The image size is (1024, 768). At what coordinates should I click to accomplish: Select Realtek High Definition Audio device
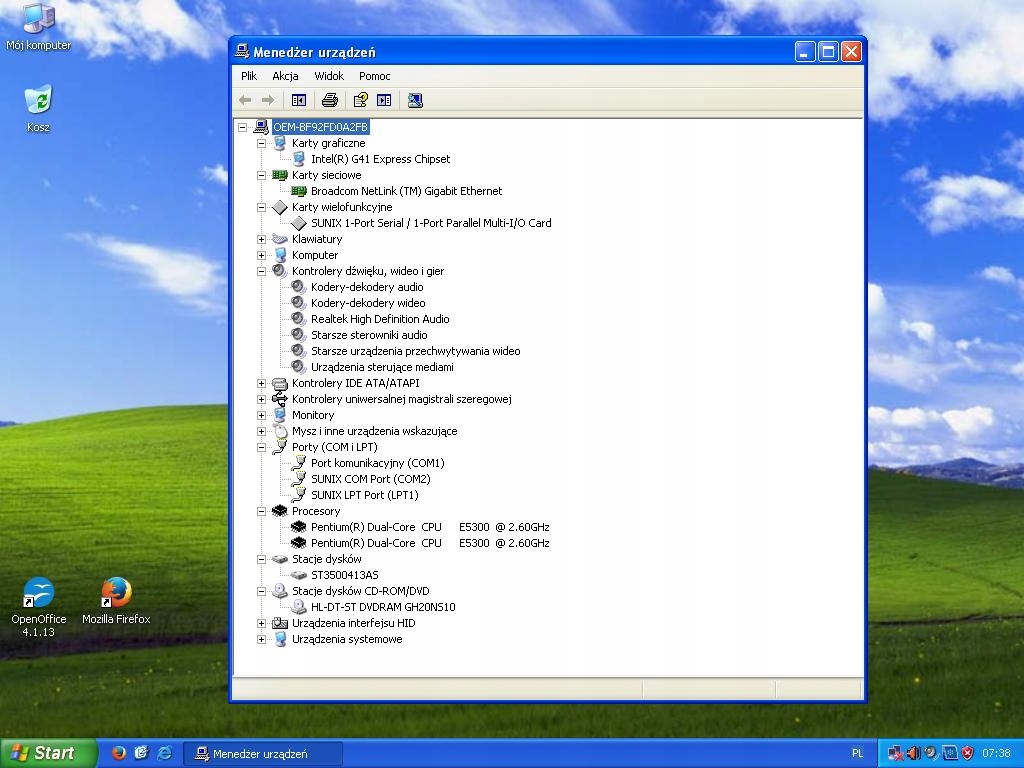coord(379,319)
